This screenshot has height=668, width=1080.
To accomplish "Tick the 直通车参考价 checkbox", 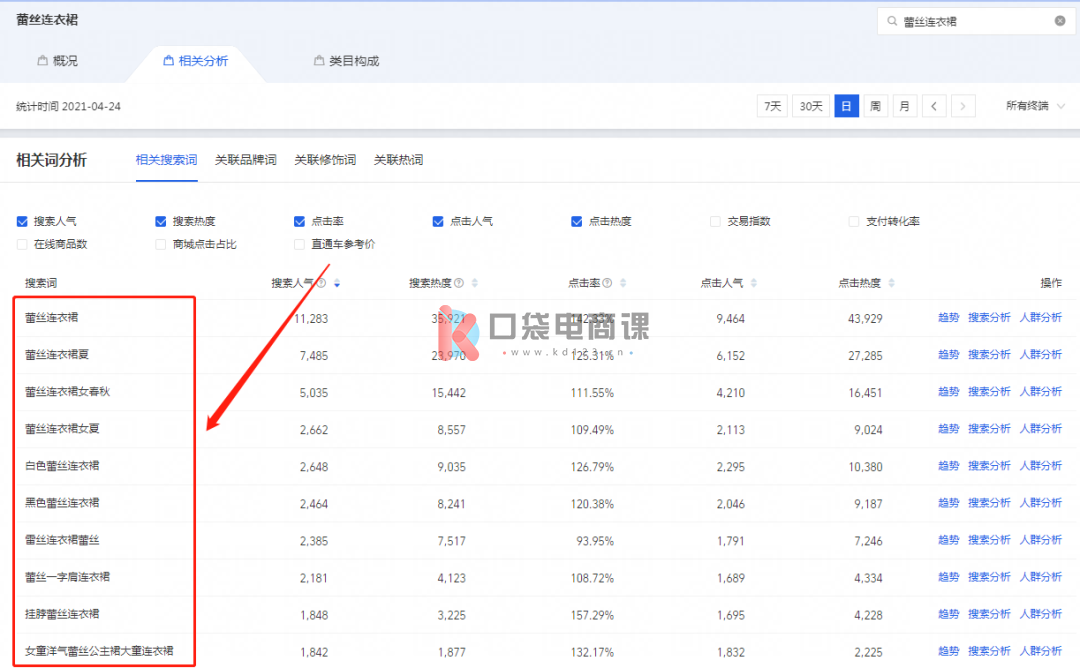I will point(300,244).
